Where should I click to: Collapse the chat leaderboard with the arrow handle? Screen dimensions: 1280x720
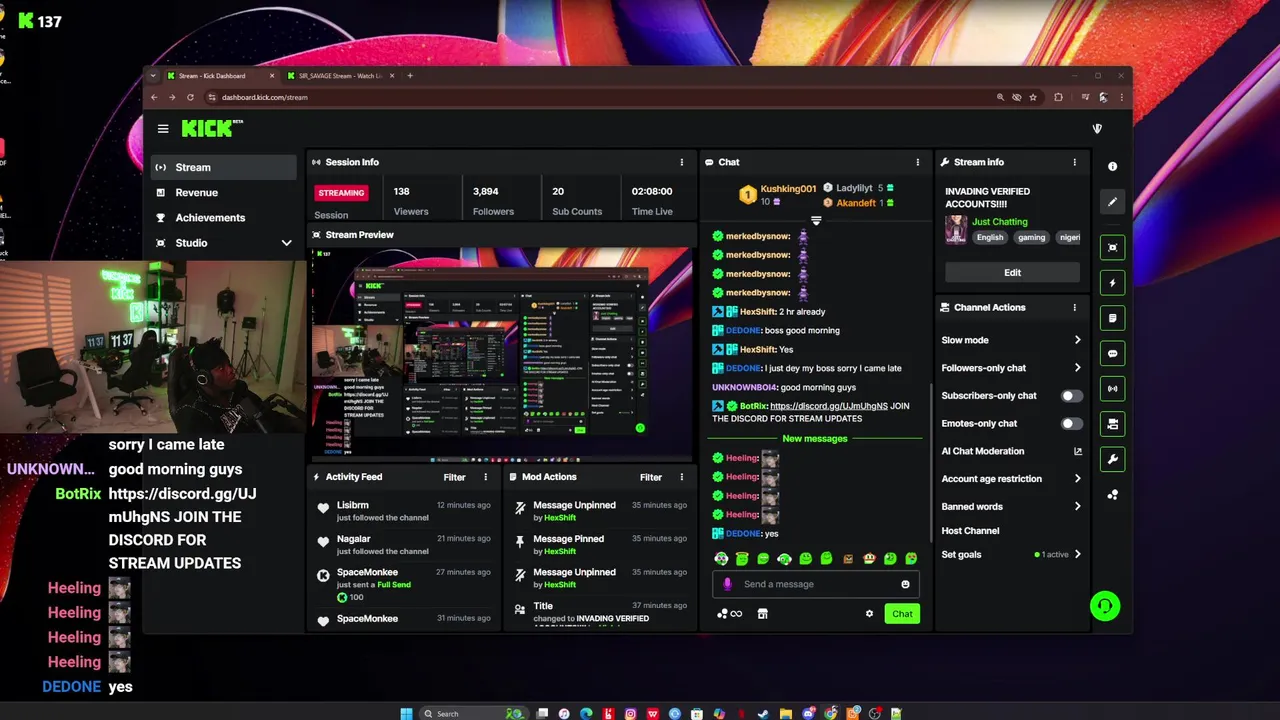816,221
